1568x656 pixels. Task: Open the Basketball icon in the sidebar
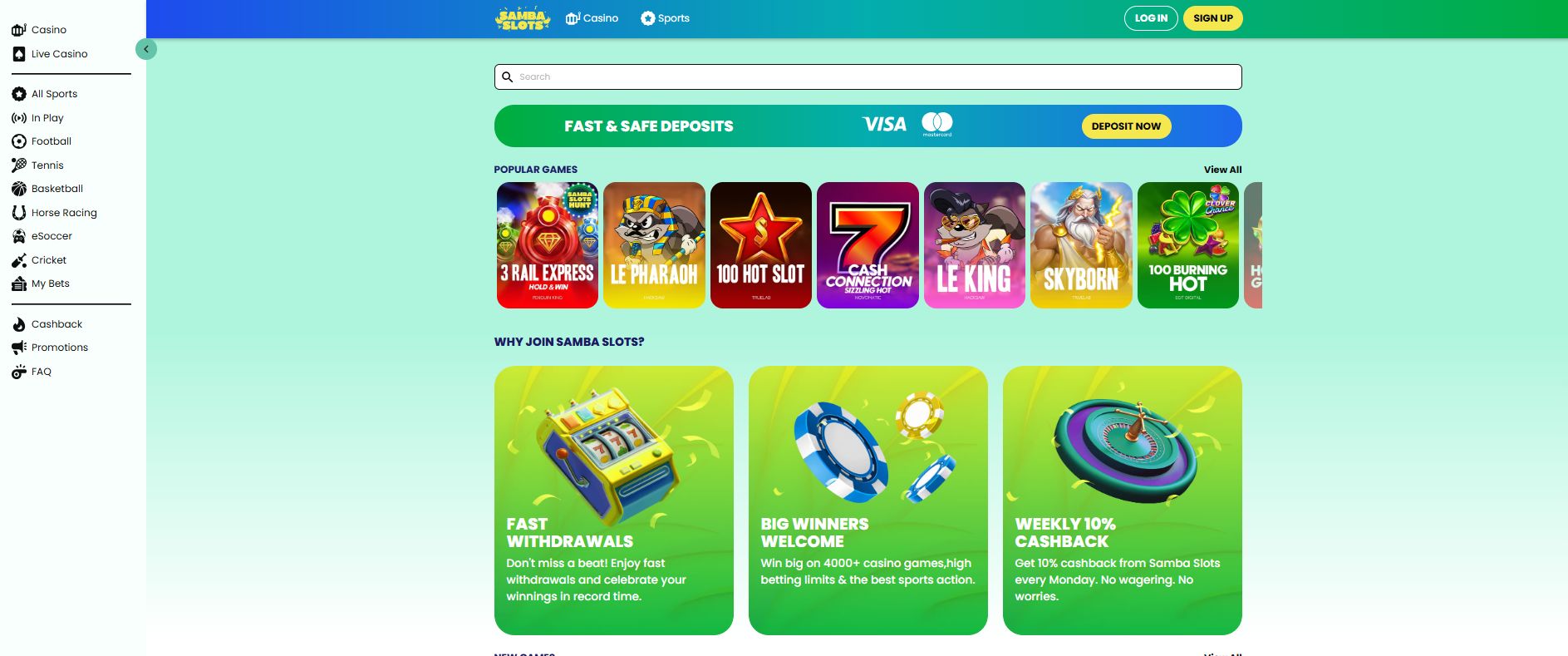[x=19, y=189]
